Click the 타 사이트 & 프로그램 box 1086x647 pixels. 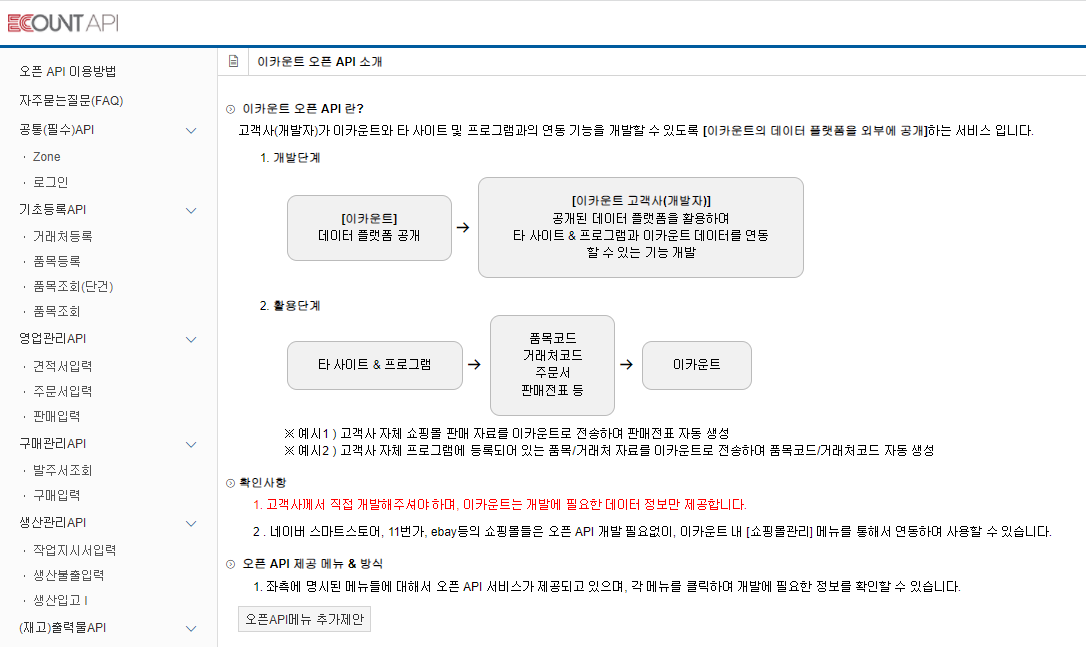(x=375, y=365)
